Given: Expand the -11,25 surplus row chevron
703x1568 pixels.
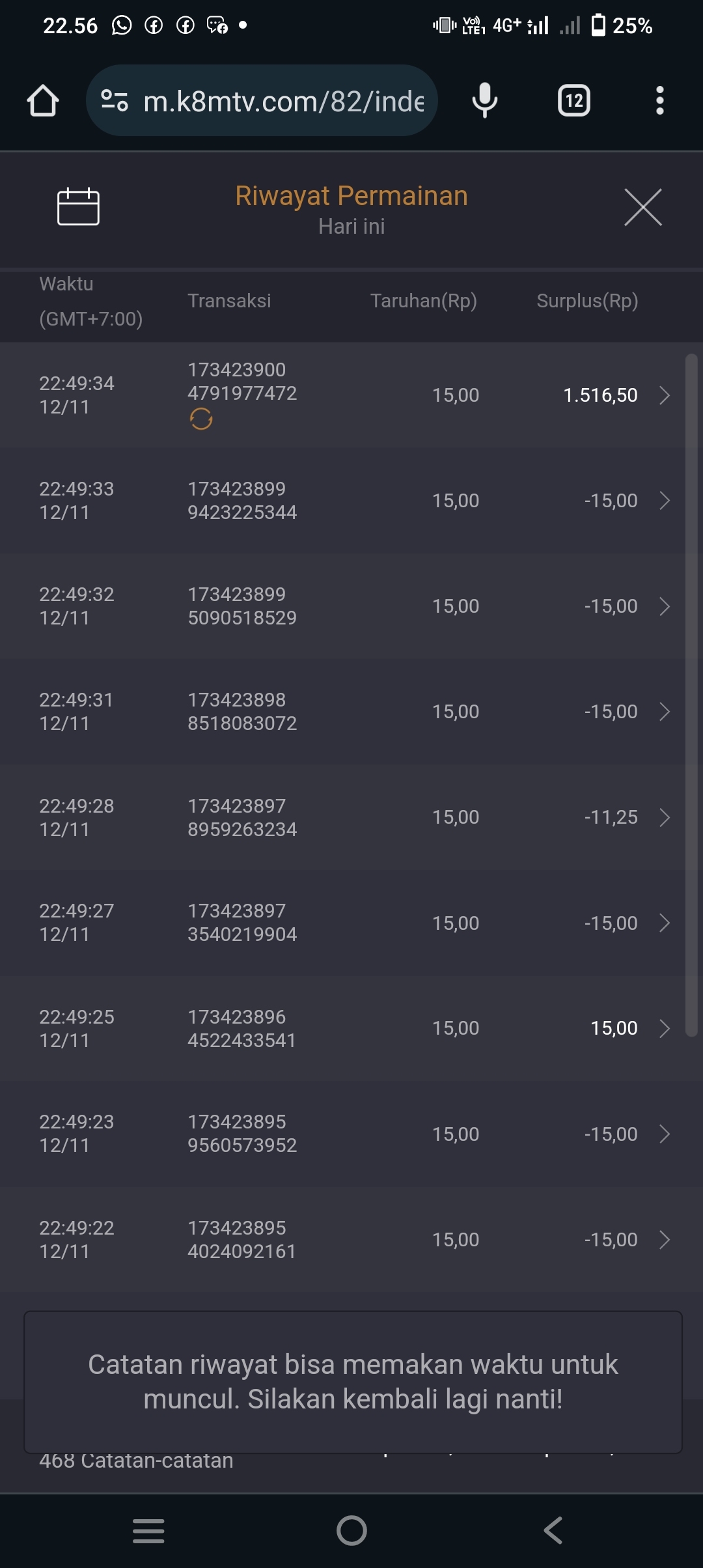Looking at the screenshot, I should 665,817.
